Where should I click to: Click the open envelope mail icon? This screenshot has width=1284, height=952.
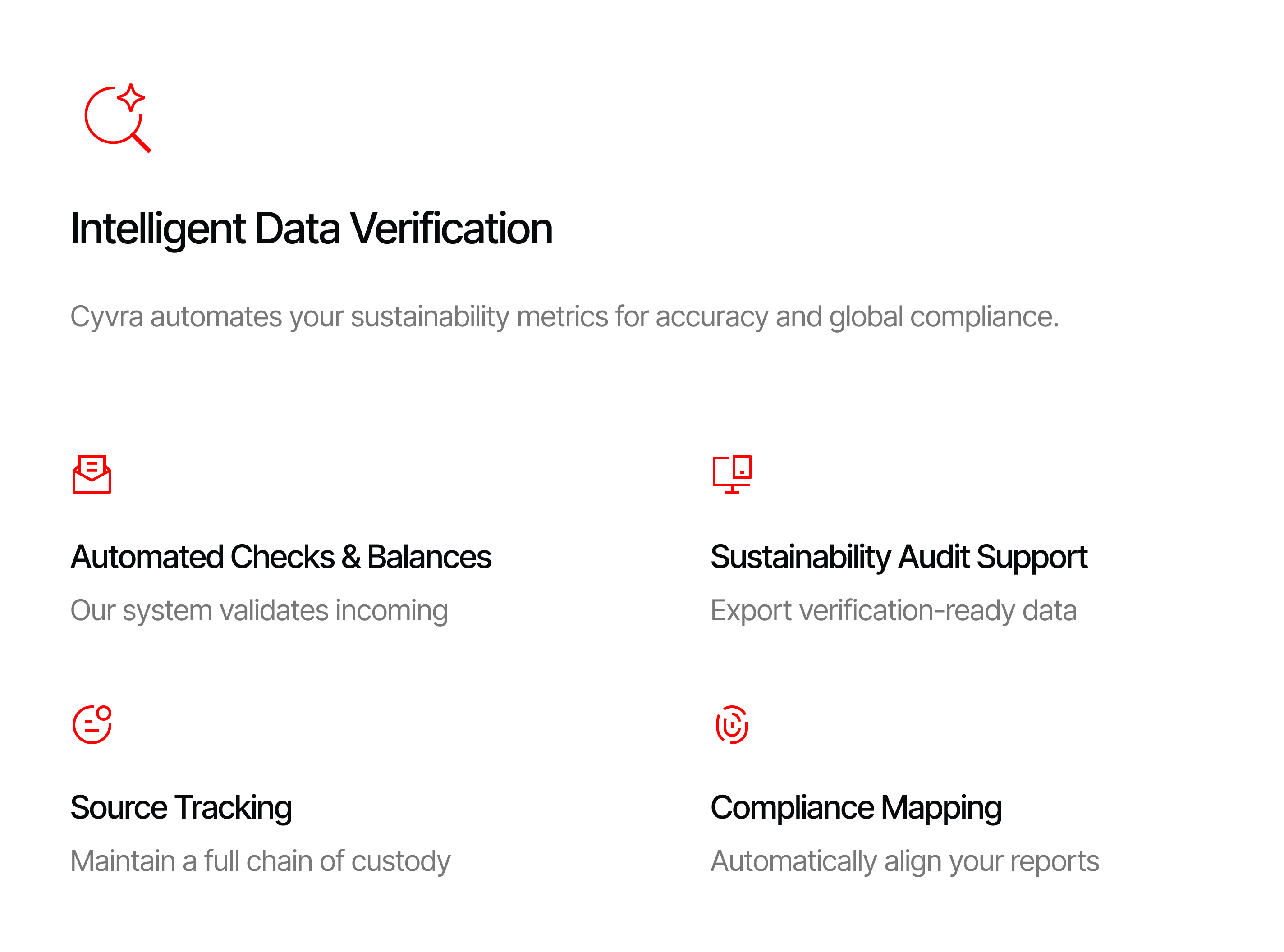[92, 474]
